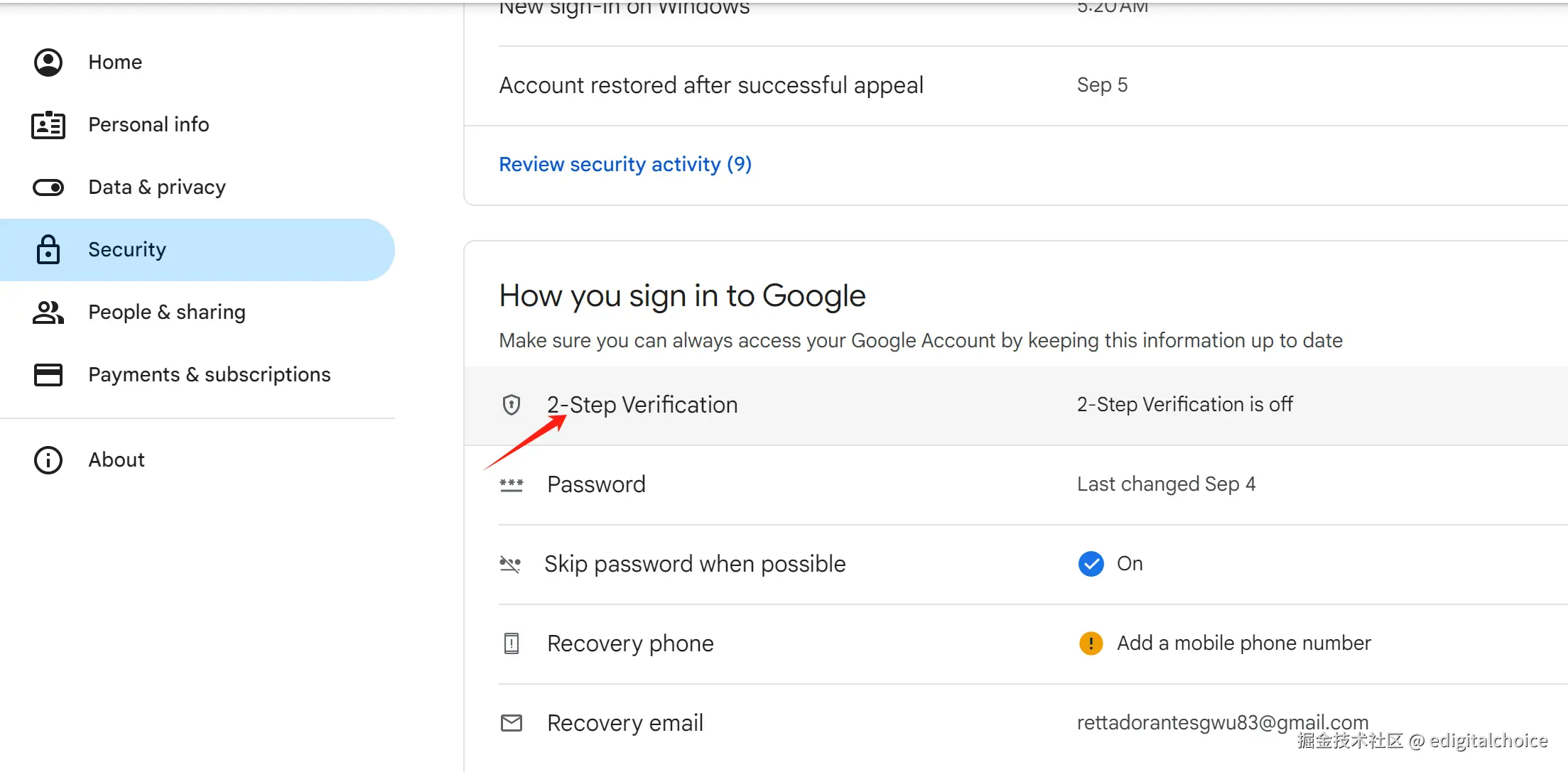Click the About info circle icon
1568x772 pixels.
(x=48, y=460)
